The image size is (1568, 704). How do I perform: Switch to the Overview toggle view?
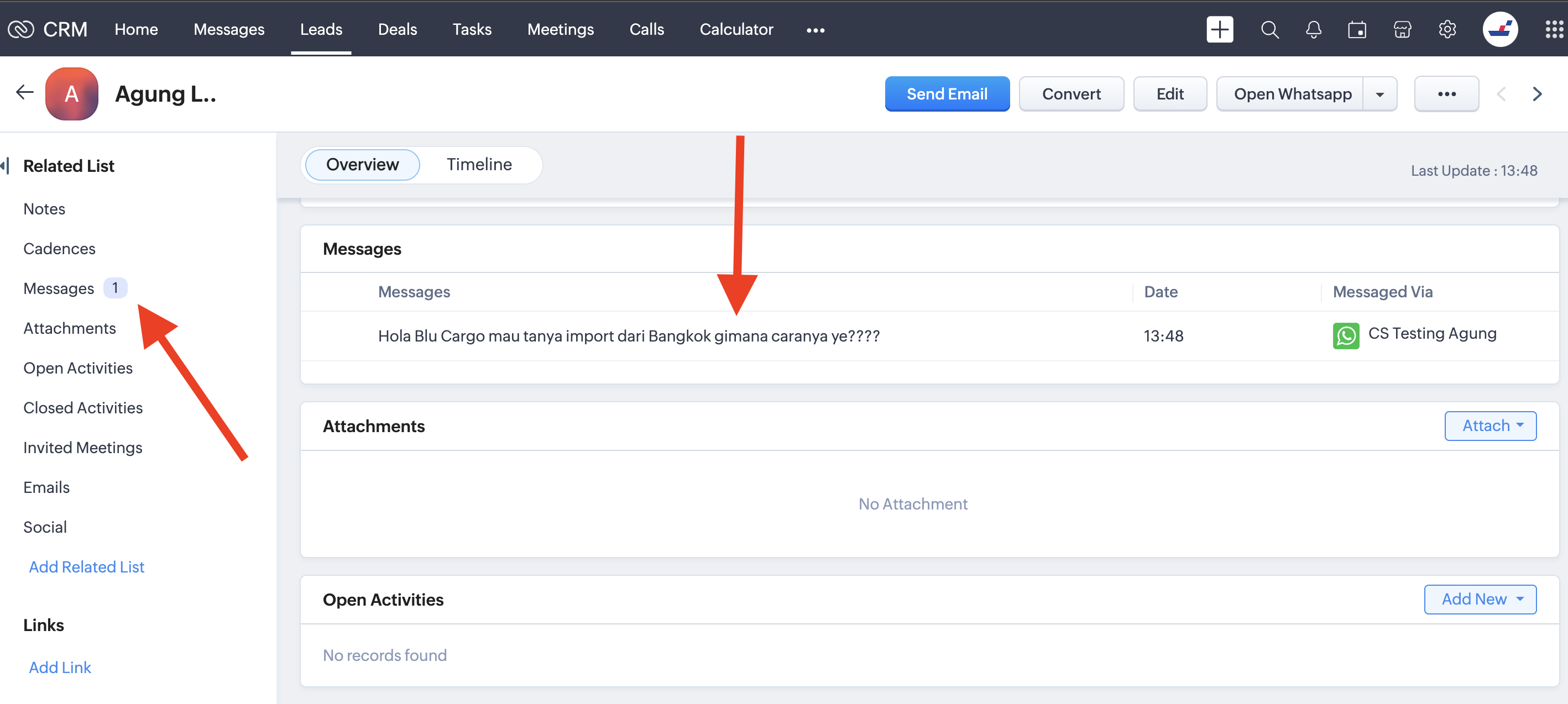(362, 164)
